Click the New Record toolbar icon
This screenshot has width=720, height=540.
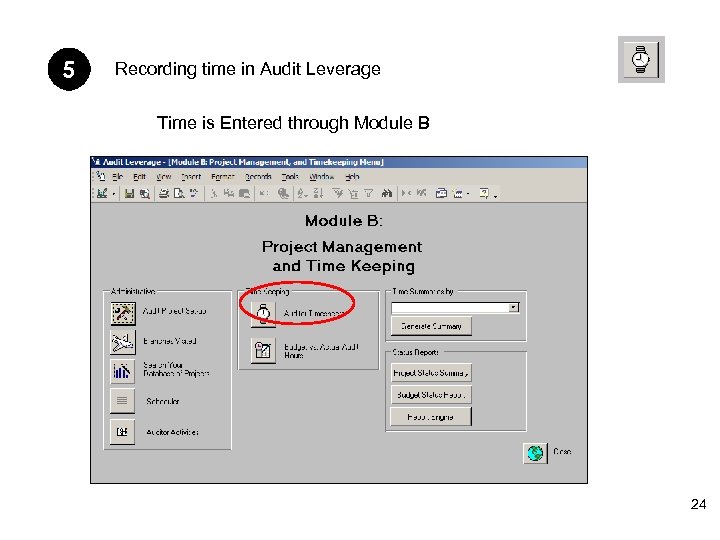point(406,193)
